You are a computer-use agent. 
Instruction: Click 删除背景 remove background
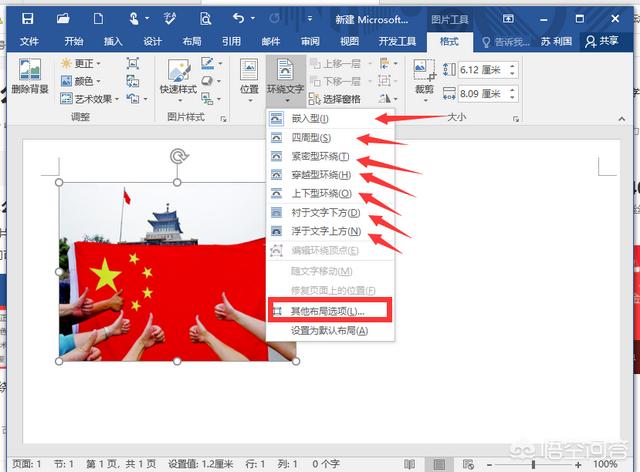[30, 76]
